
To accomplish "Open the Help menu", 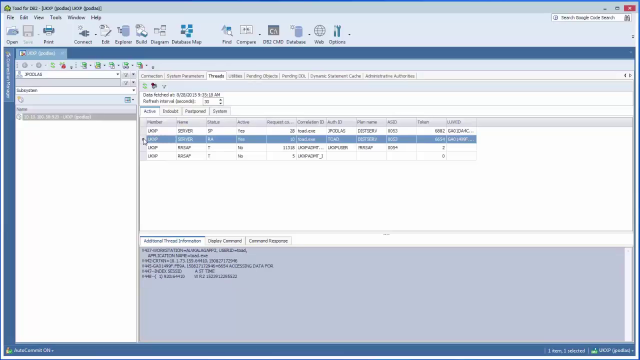I will [x=96, y=18].
